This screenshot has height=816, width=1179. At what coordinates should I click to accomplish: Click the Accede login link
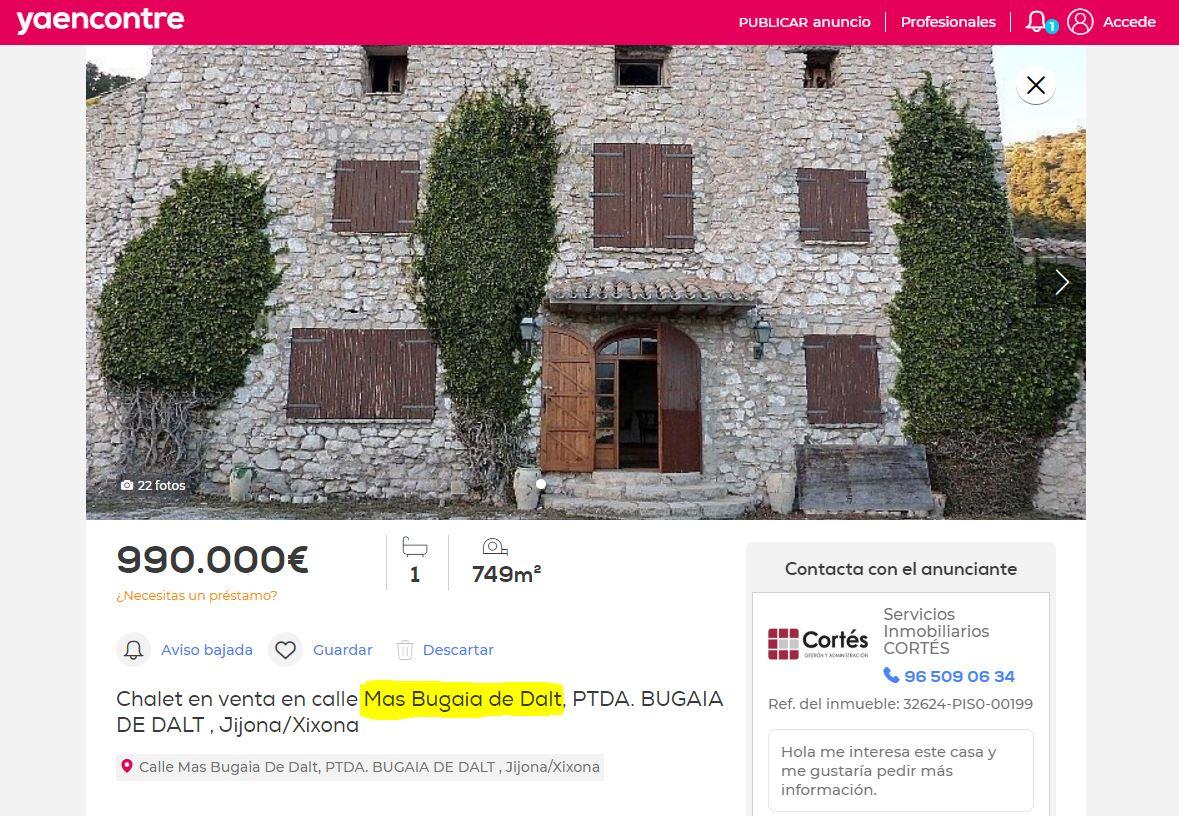[x=1129, y=22]
